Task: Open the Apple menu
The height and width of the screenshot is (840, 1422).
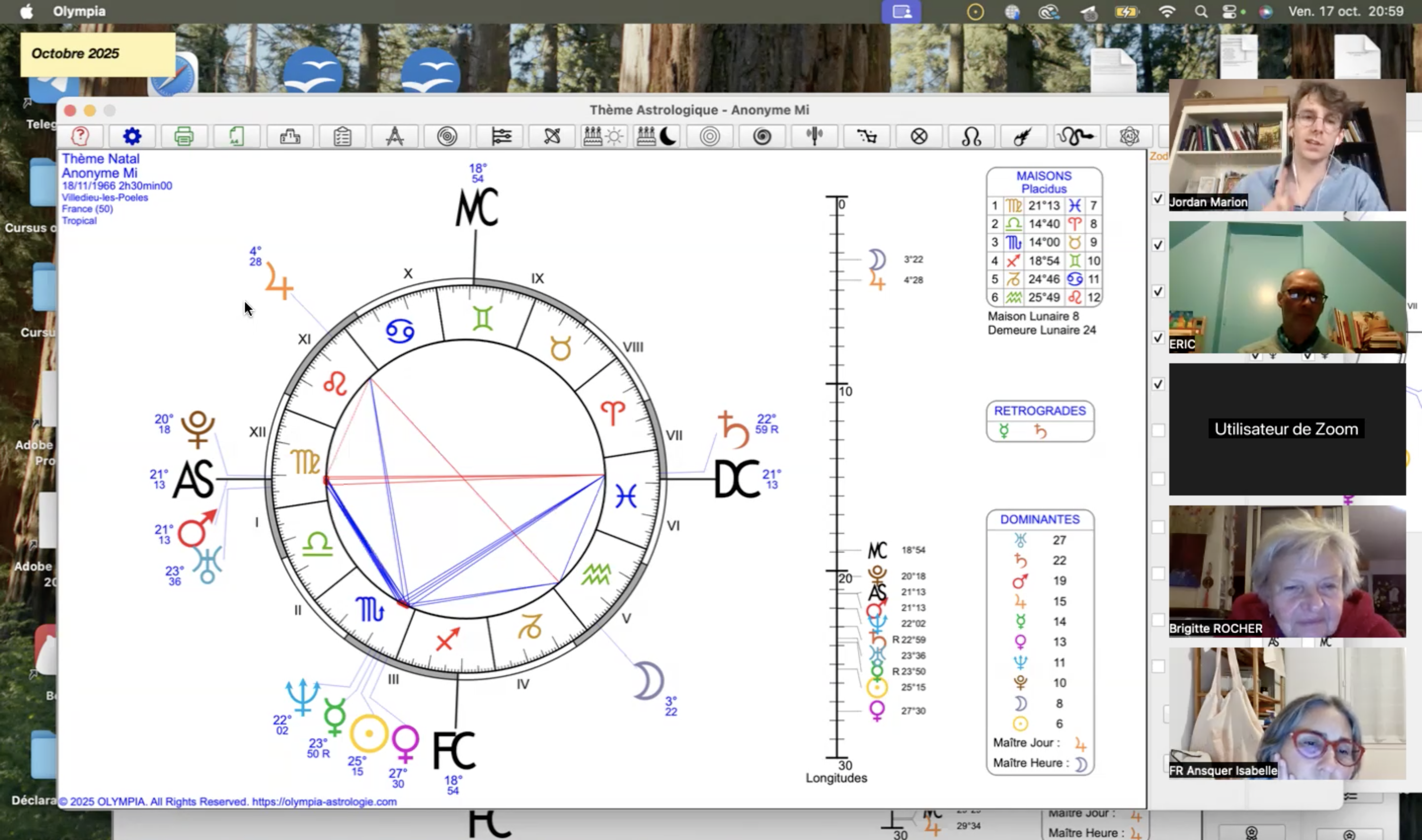Action: pyautogui.click(x=26, y=11)
